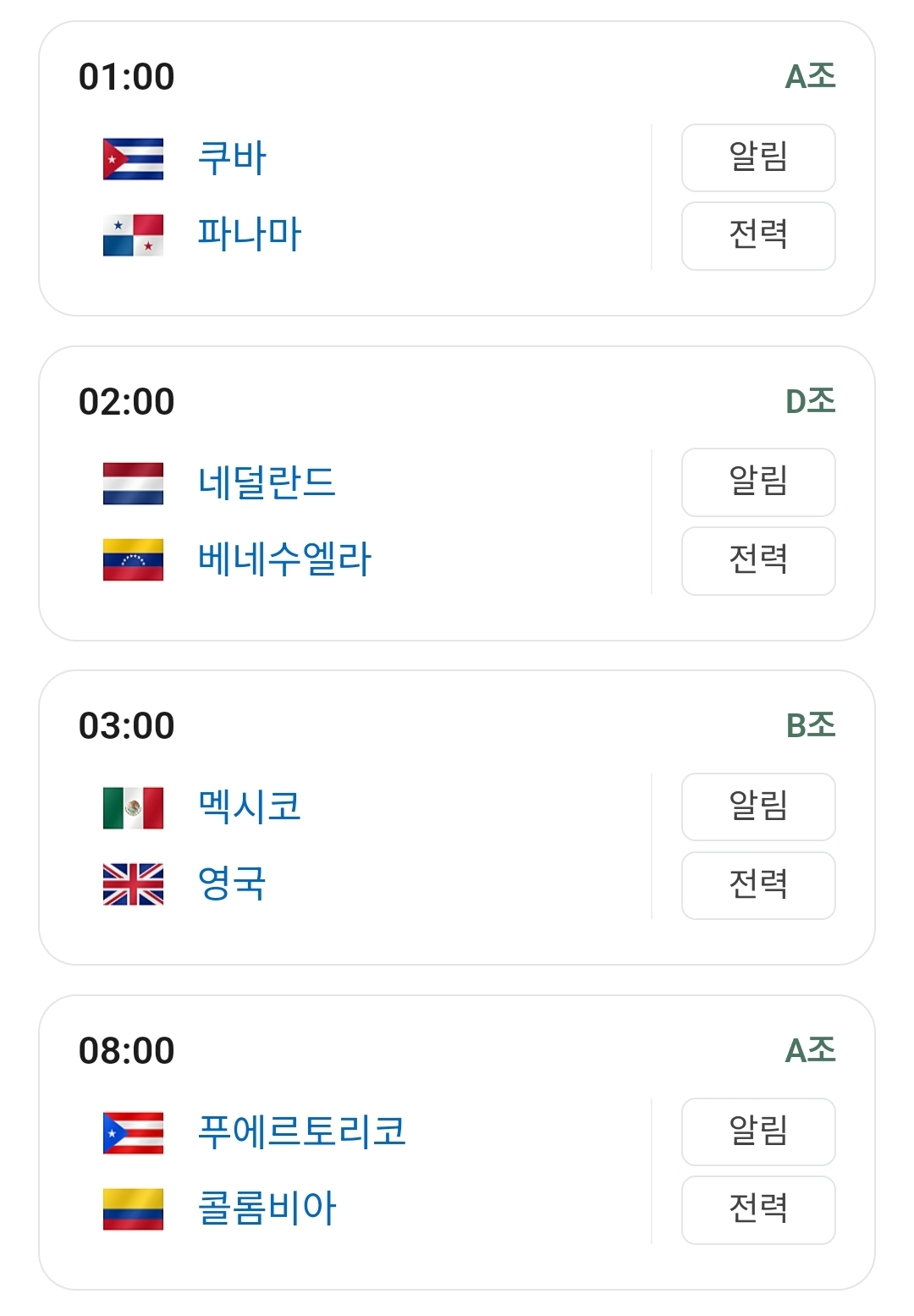Click the Mexico flag icon

133,807
